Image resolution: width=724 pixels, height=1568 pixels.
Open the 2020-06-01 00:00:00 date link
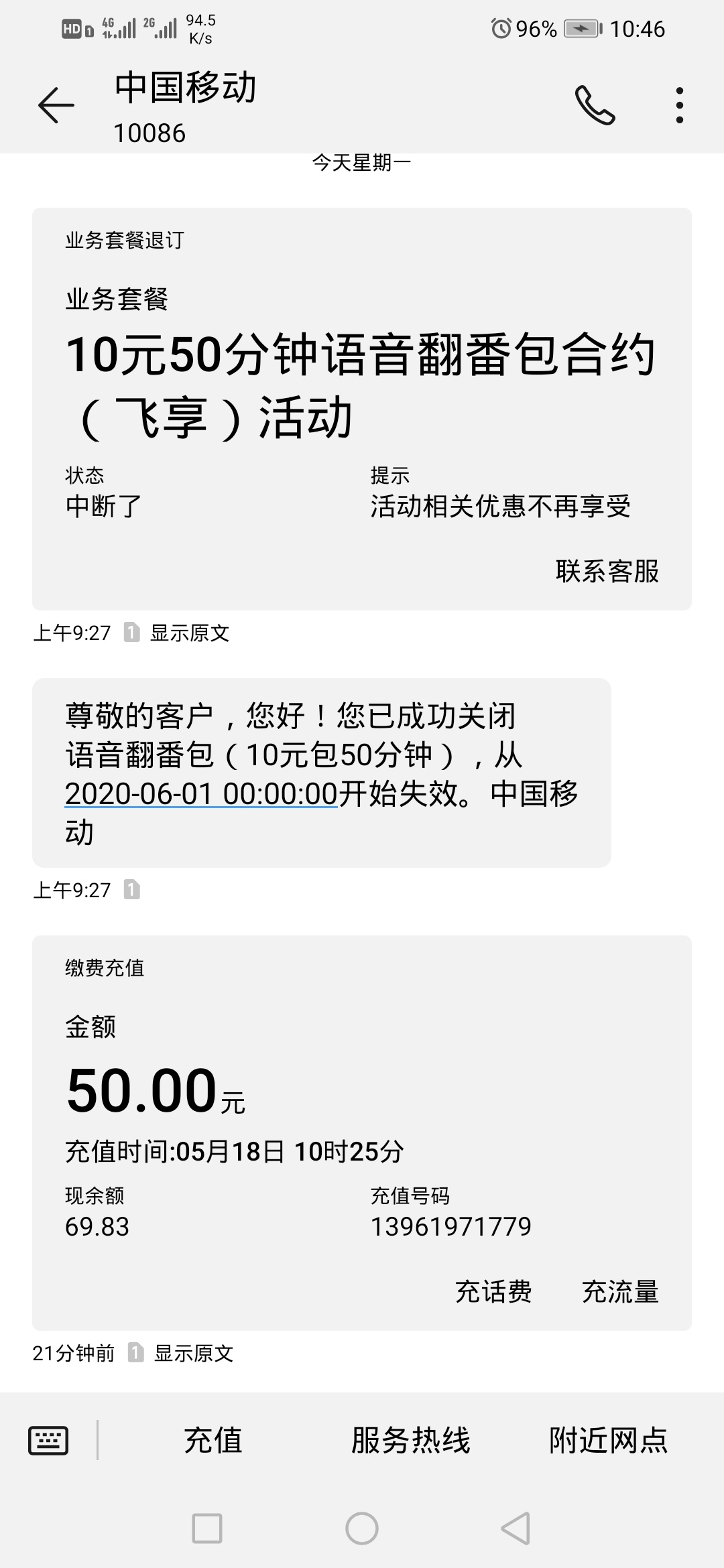201,794
